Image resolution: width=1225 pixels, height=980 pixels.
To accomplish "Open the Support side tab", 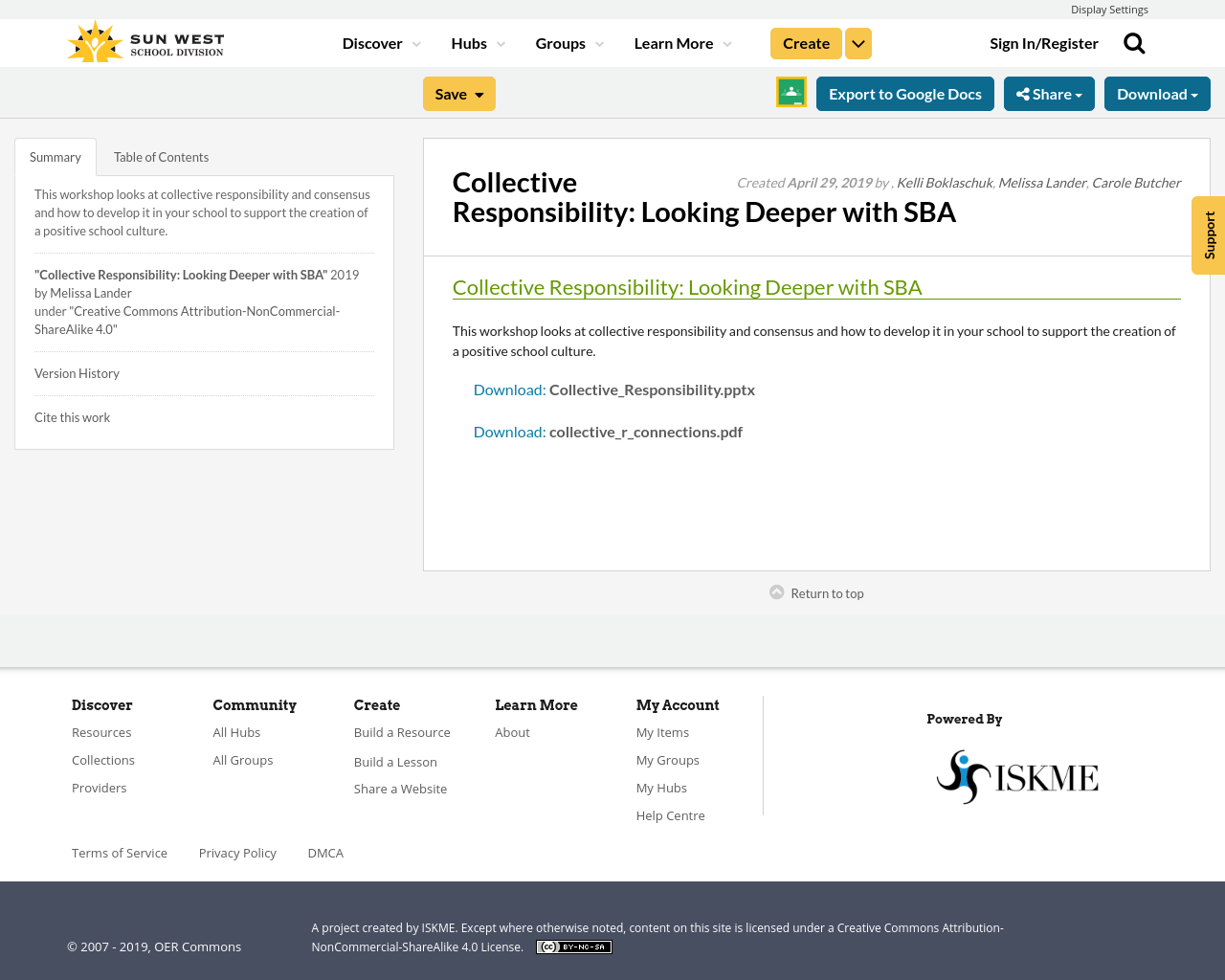I will [1209, 235].
